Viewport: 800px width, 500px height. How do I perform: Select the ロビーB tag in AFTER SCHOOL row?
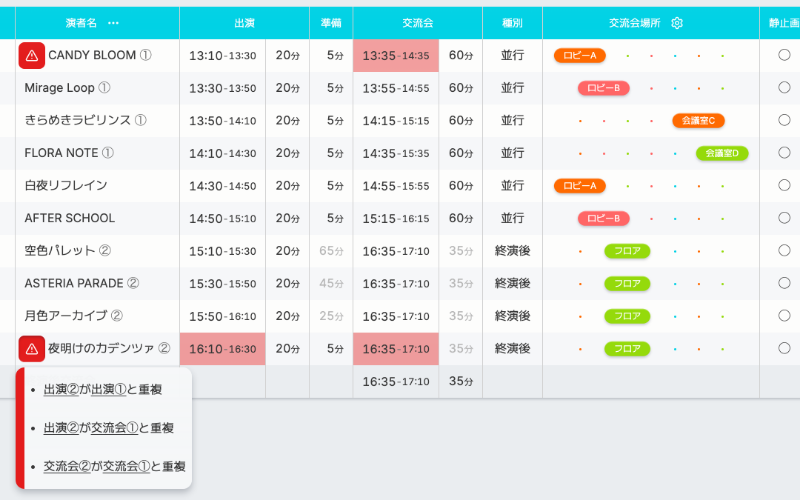604,218
